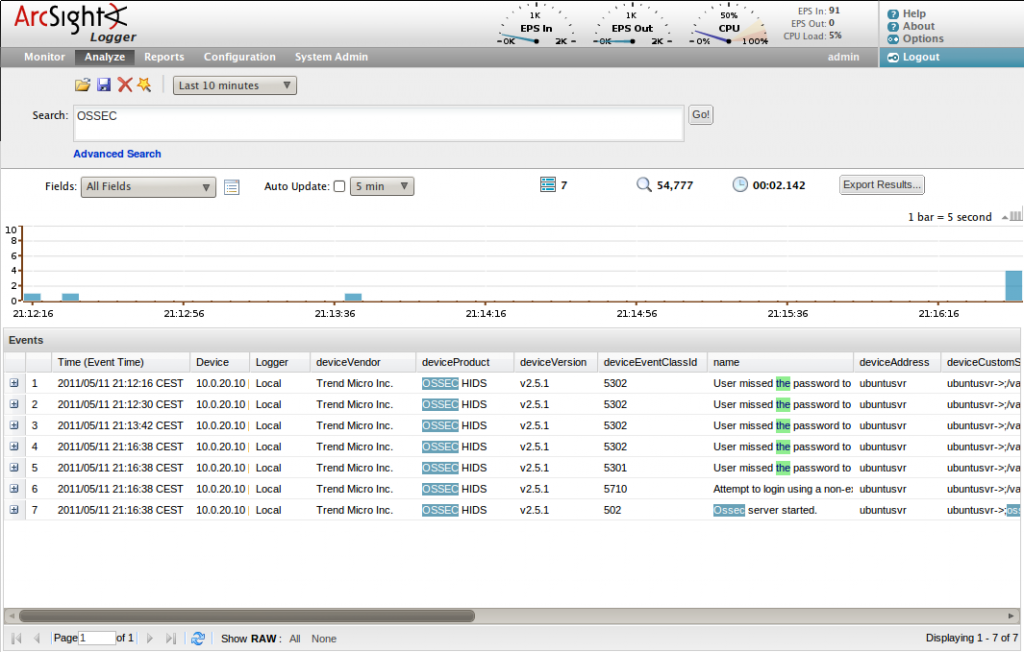1024x652 pixels.
Task: Click the search wizard star icon
Action: coord(144,86)
